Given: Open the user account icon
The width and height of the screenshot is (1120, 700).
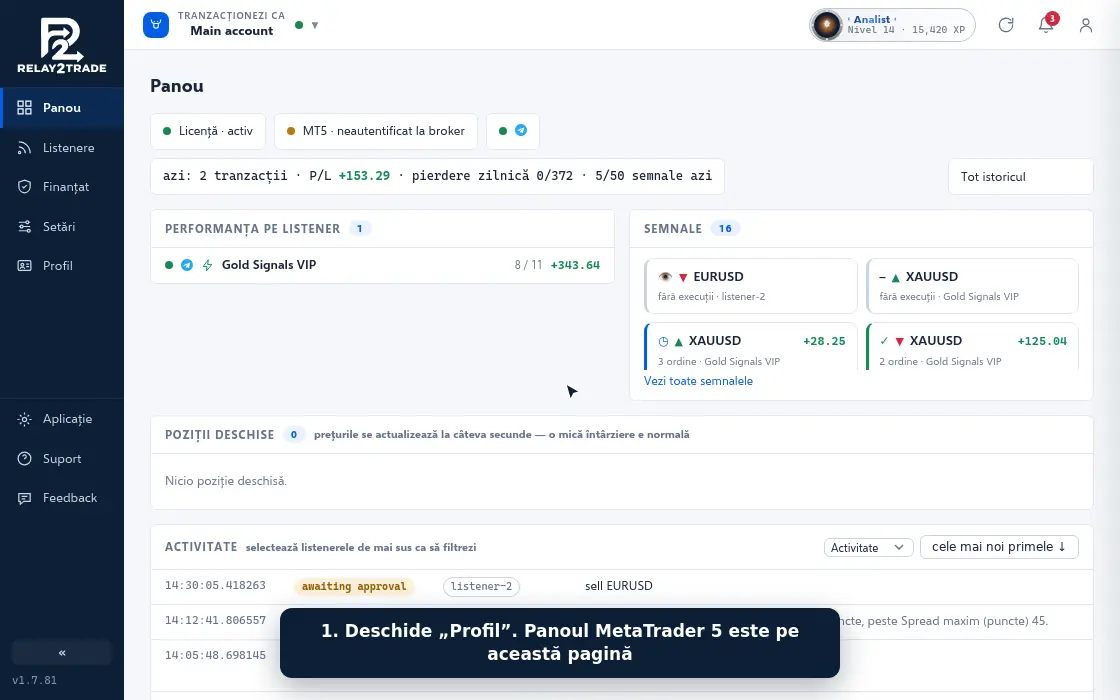Looking at the screenshot, I should (x=1086, y=25).
